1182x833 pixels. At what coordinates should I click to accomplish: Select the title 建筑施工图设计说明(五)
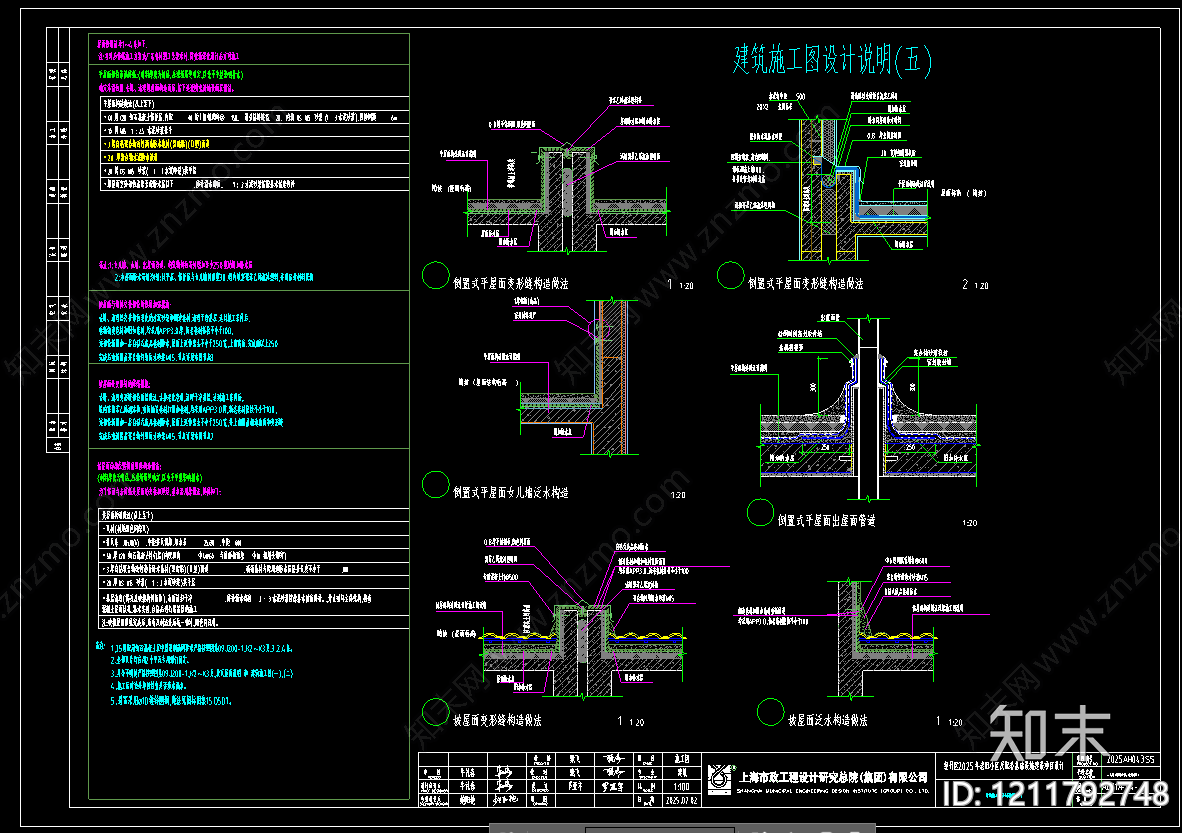[x=834, y=61]
